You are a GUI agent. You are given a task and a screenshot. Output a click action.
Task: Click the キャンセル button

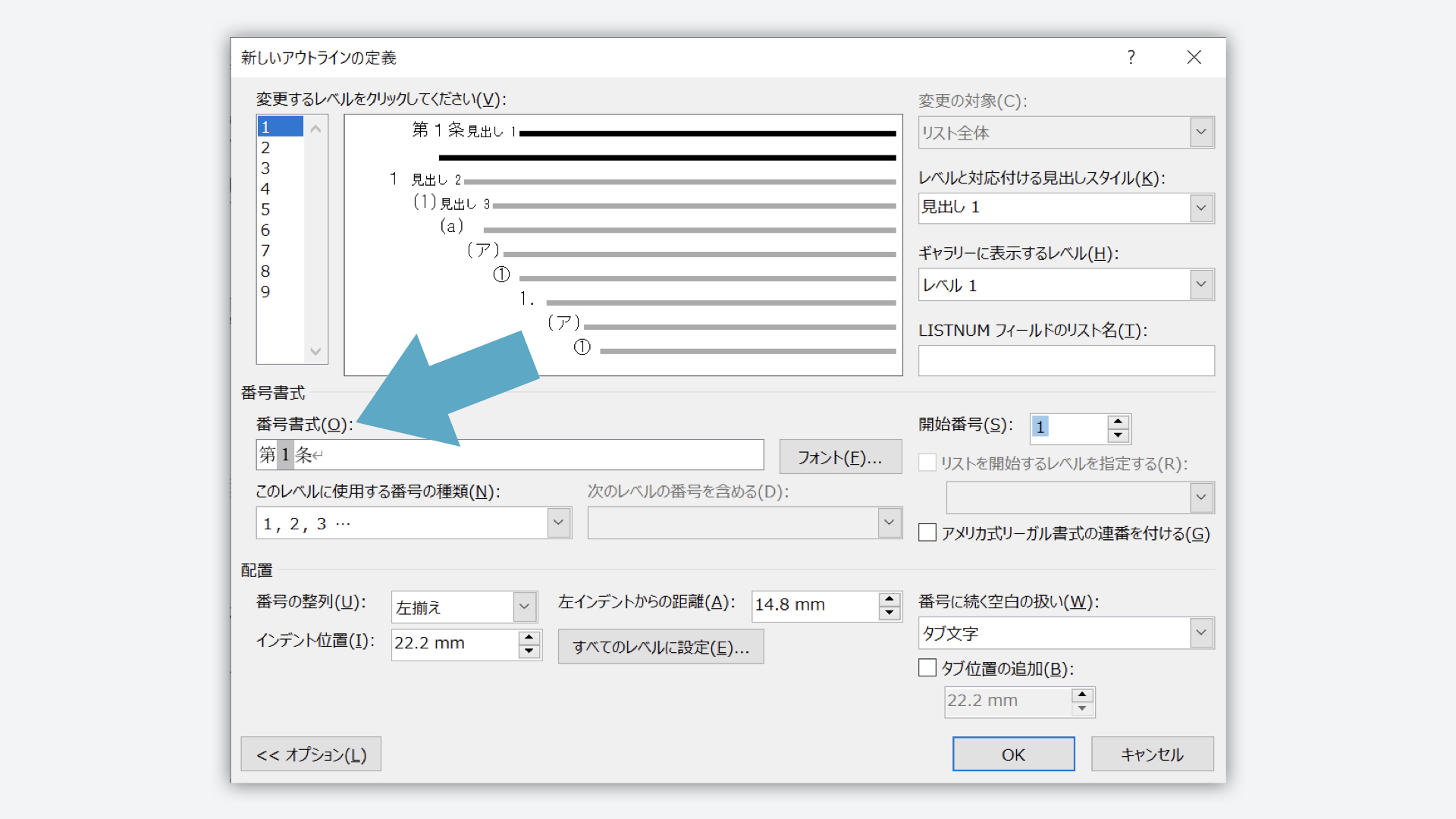tap(1152, 755)
